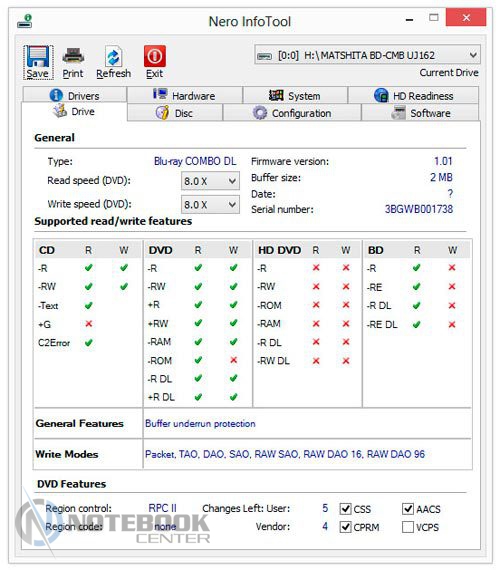
Task: Click the write modes list text
Action: [x=285, y=454]
